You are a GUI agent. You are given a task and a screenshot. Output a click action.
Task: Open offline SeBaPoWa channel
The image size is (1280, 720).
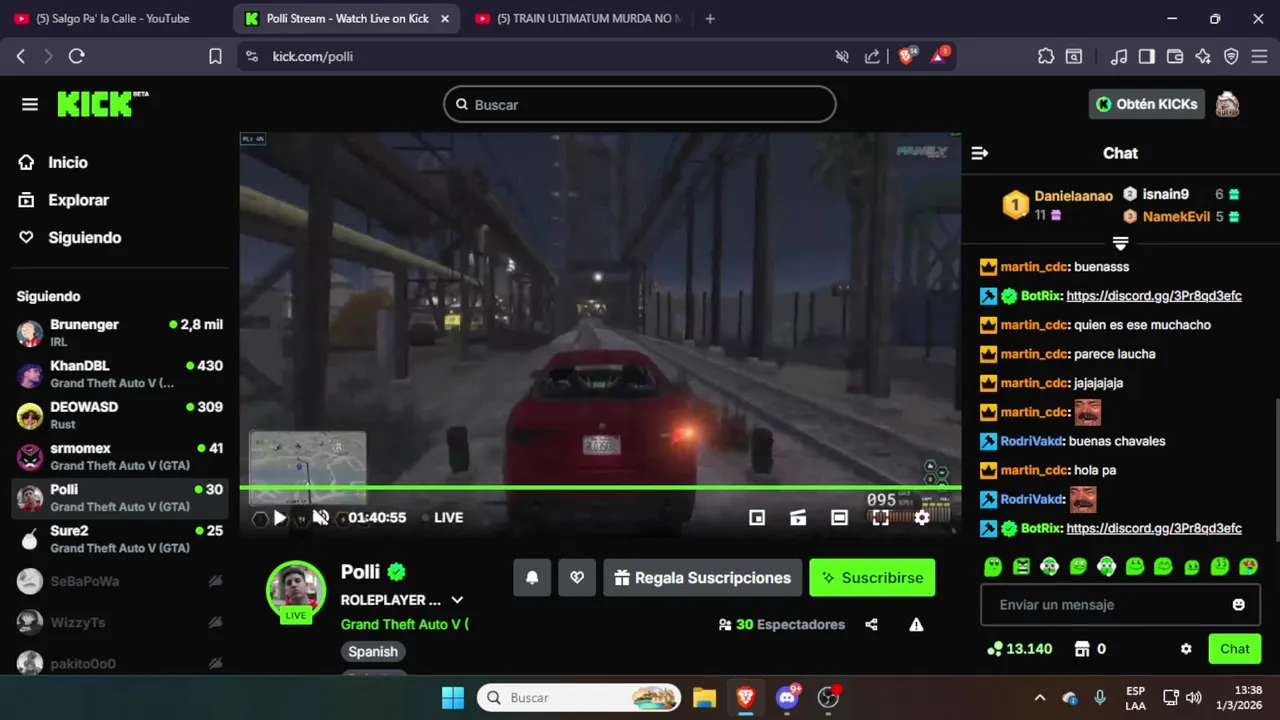click(120, 581)
